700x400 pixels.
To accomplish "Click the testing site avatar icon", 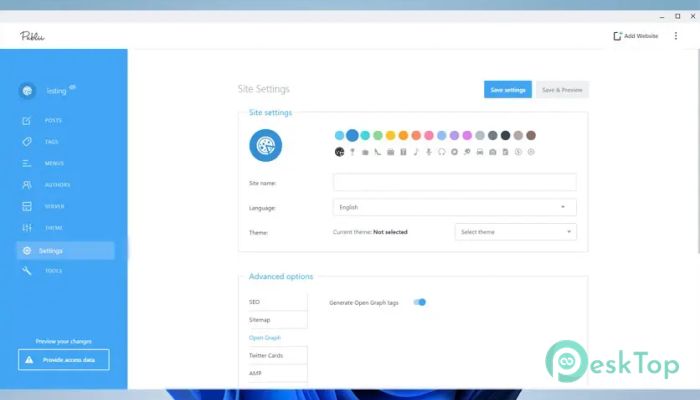I will coord(27,91).
